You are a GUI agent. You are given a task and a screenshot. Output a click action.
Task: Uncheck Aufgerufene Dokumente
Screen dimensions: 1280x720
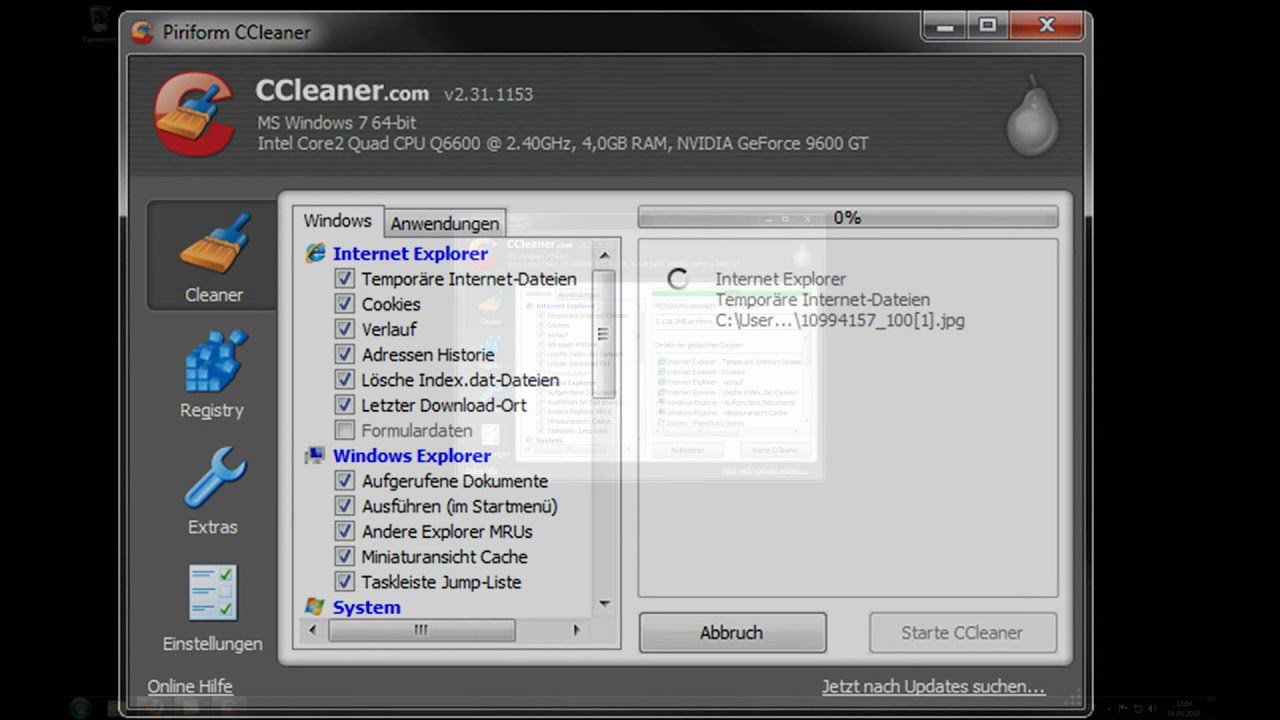tap(344, 481)
